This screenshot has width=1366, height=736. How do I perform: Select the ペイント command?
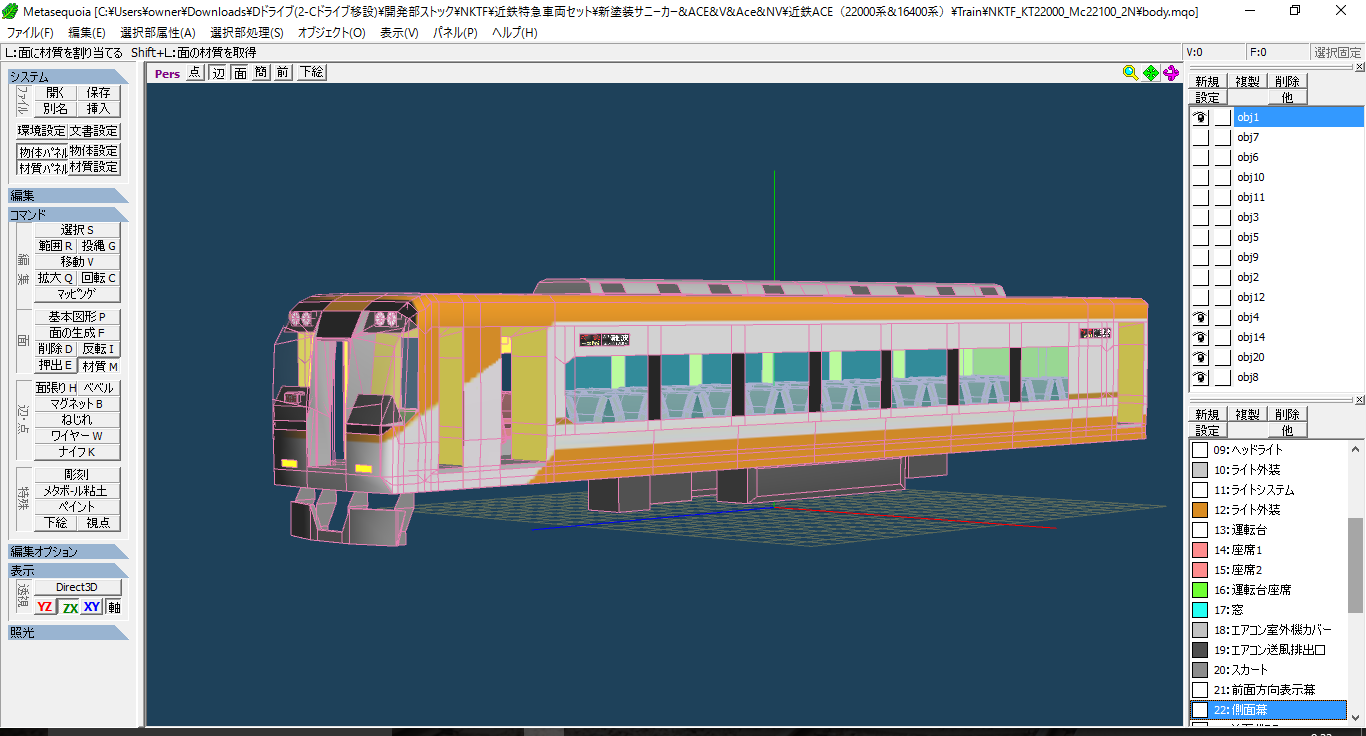coord(77,507)
